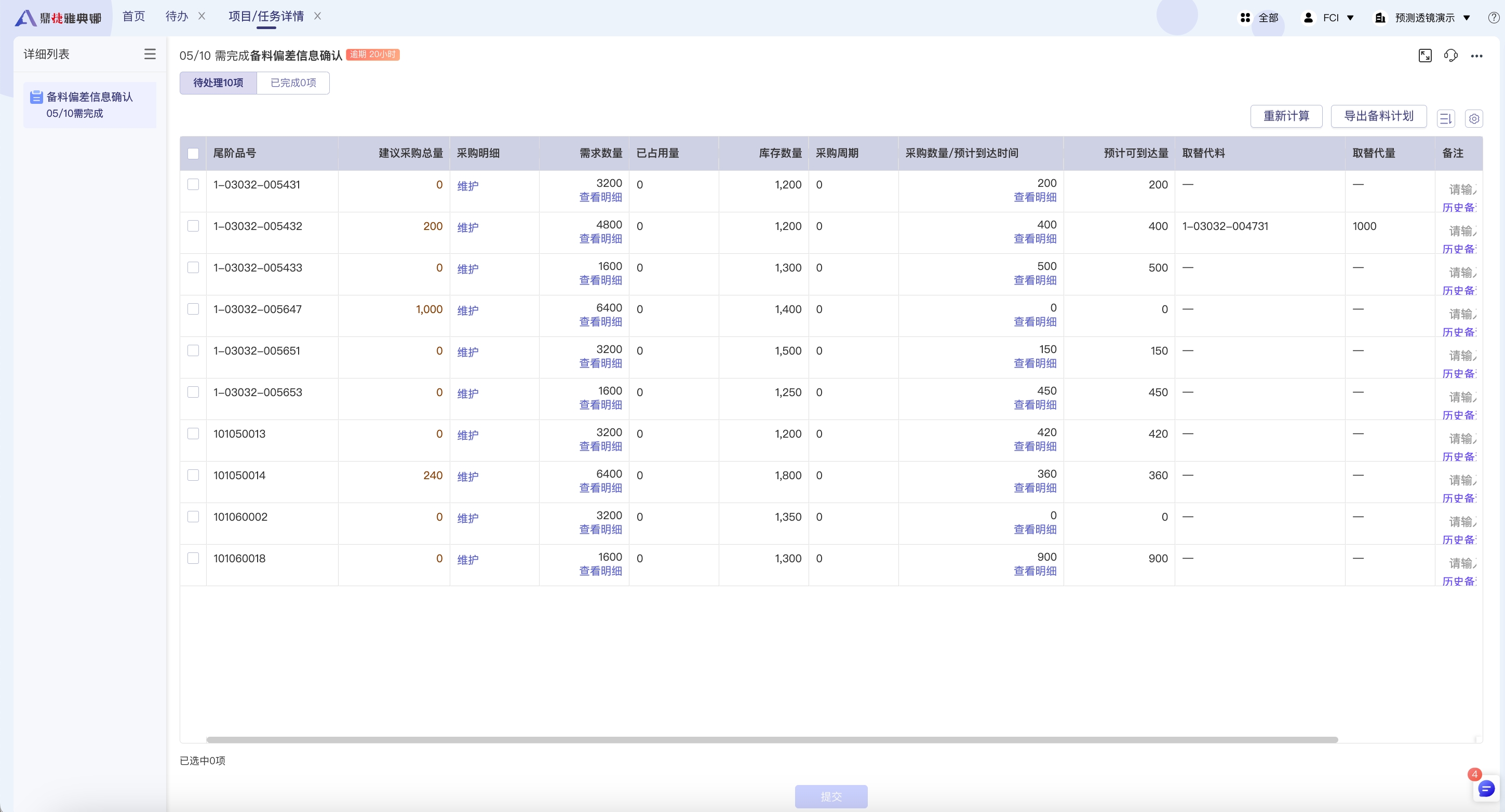This screenshot has width=1505, height=812.
Task: Click suggested purchase total 1,000
Action: [x=429, y=309]
